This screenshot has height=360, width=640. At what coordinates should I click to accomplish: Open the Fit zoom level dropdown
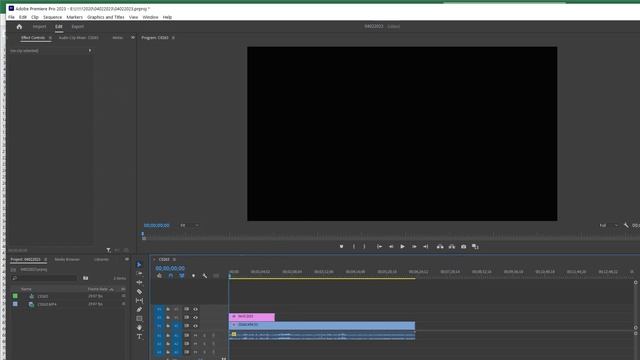click(189, 225)
